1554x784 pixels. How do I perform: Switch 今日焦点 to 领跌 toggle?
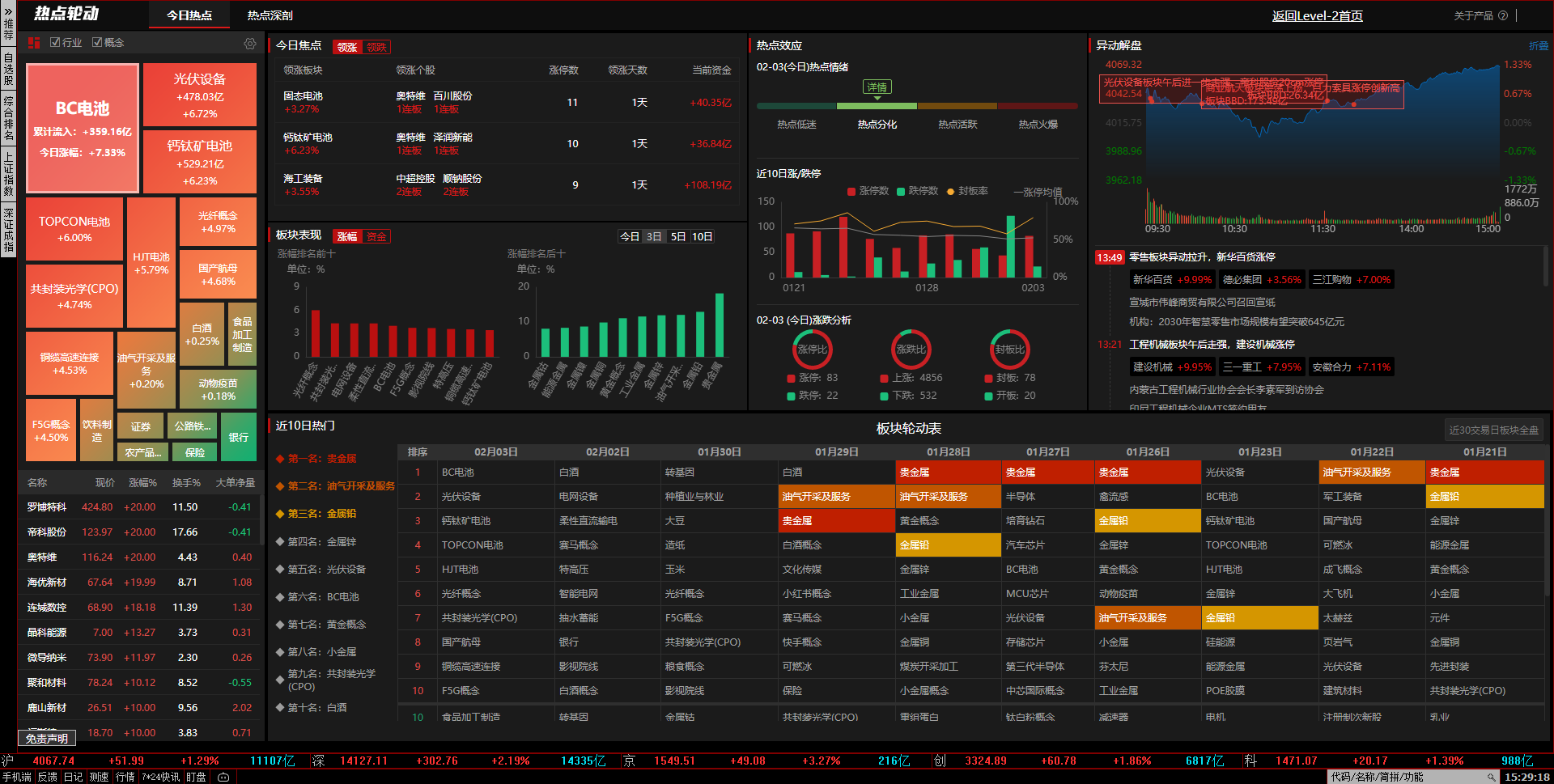376,47
